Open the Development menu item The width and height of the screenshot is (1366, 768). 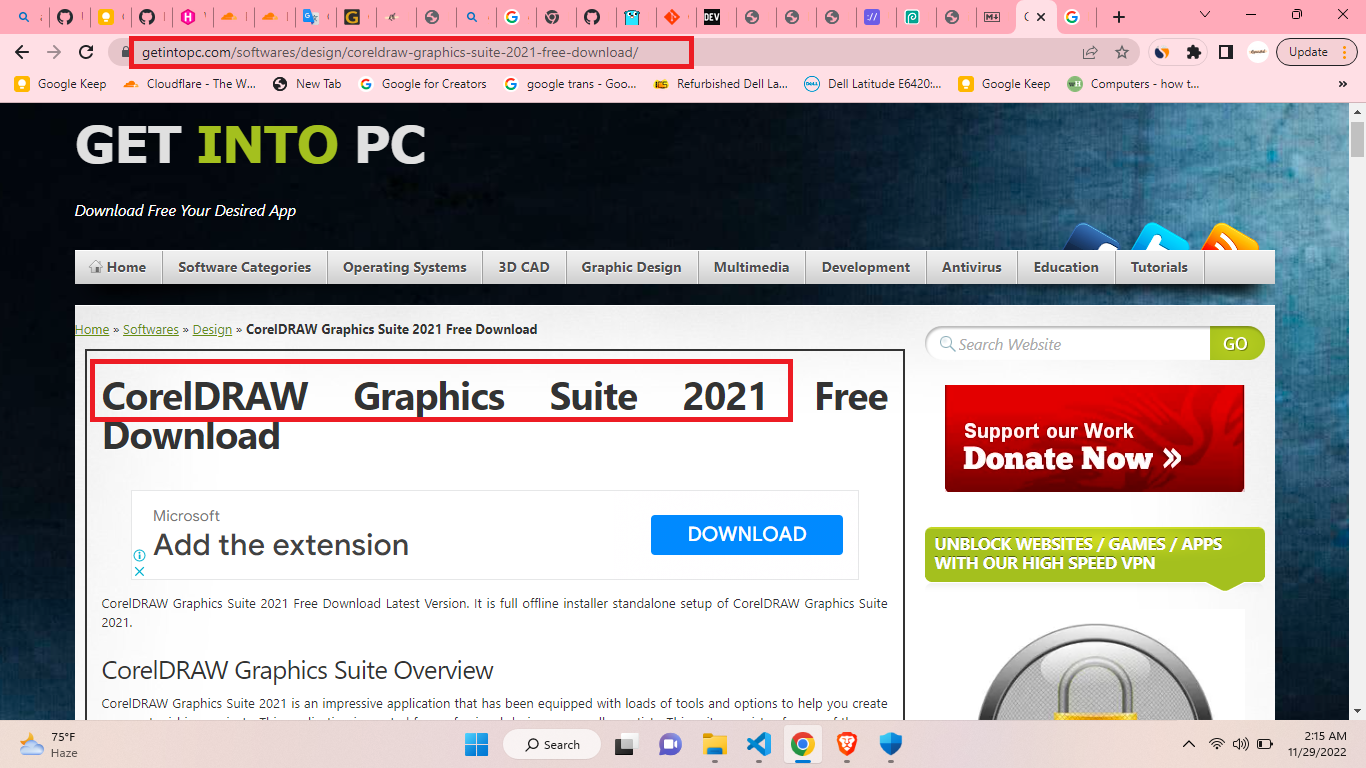pos(865,267)
